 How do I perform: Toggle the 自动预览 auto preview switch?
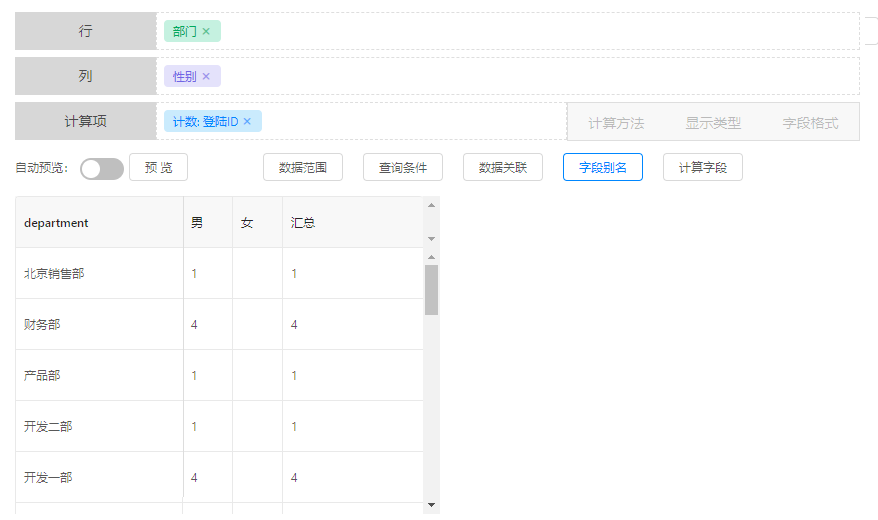click(x=101, y=168)
